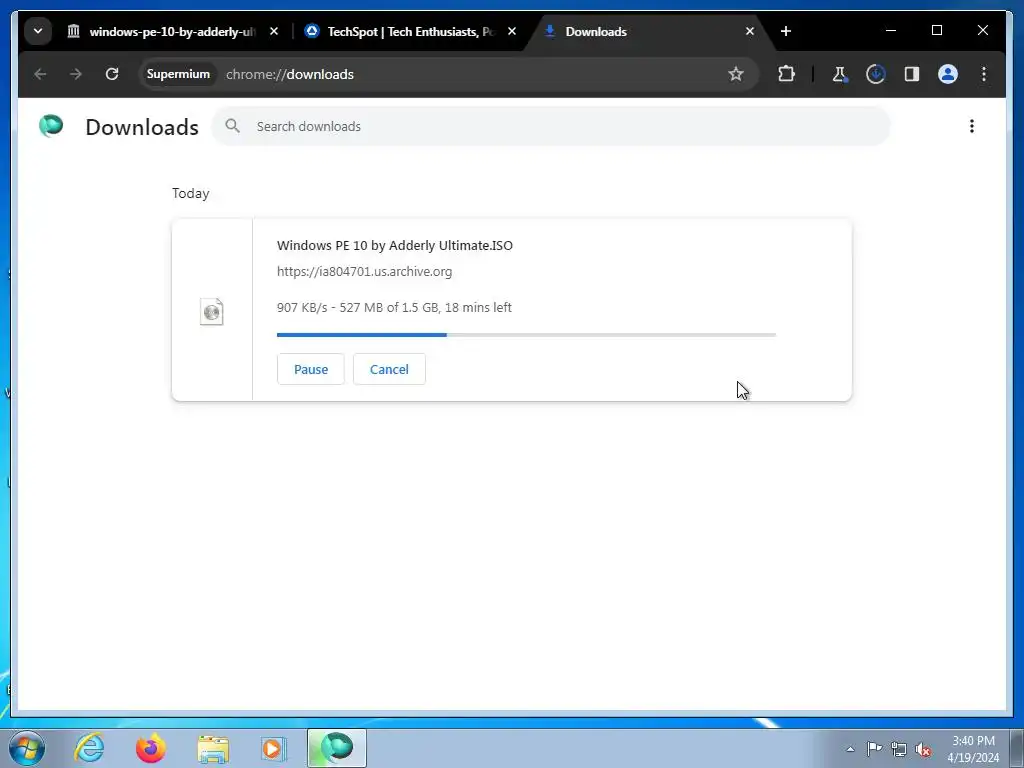
Task: Open the Downloads page more actions menu
Action: [x=972, y=126]
